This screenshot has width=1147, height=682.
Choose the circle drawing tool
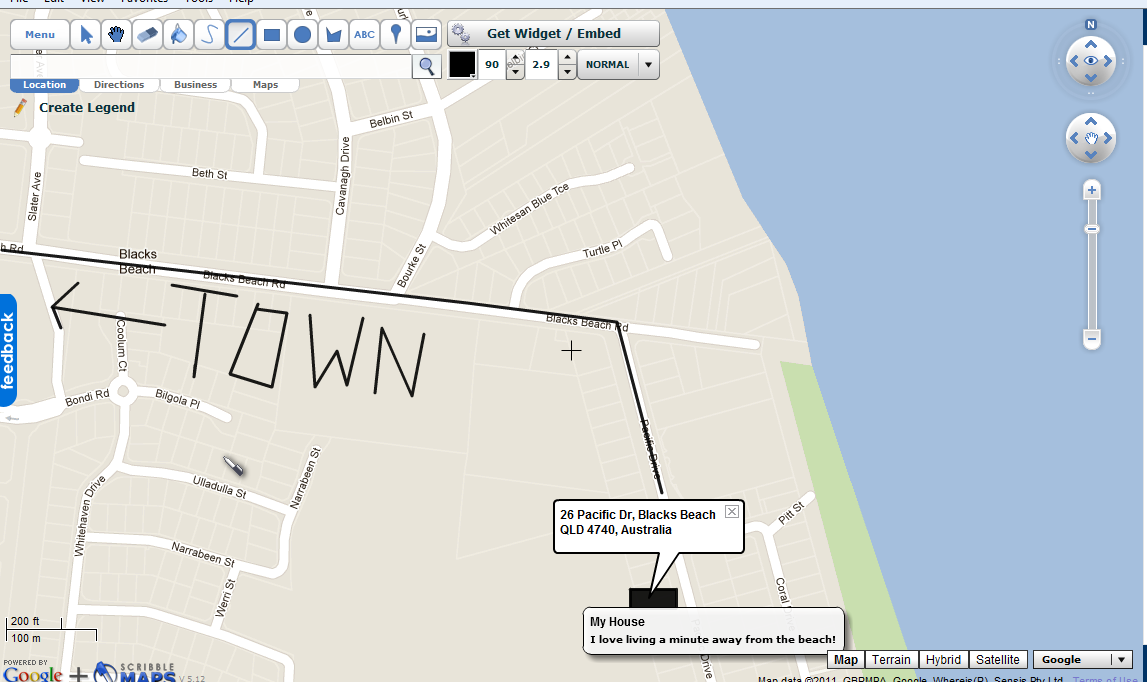tap(302, 33)
